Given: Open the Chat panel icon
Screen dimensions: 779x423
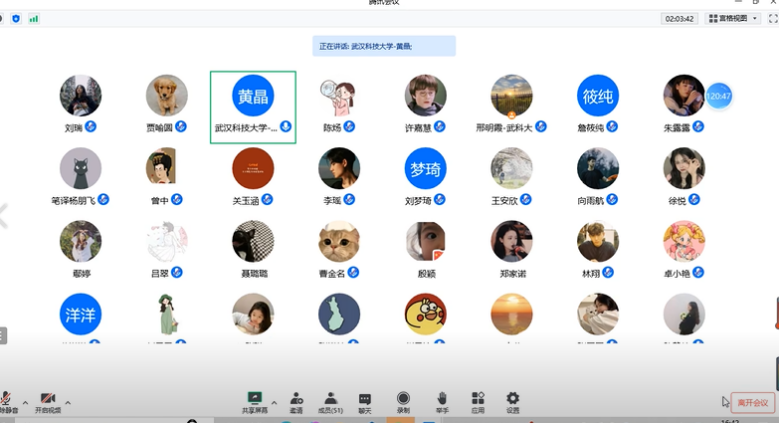Looking at the screenshot, I should click(x=365, y=399).
